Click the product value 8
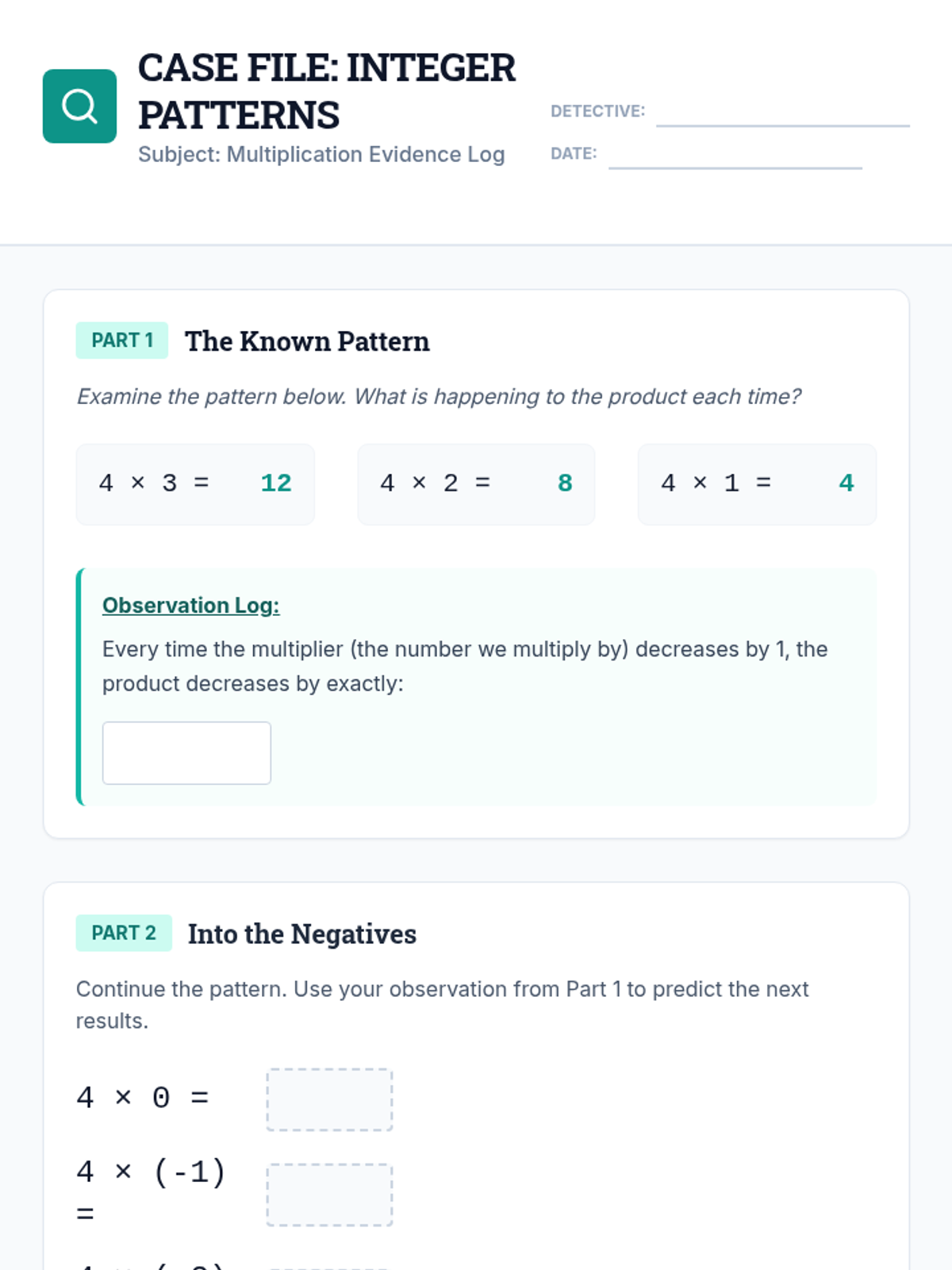The image size is (952, 1270). point(565,483)
